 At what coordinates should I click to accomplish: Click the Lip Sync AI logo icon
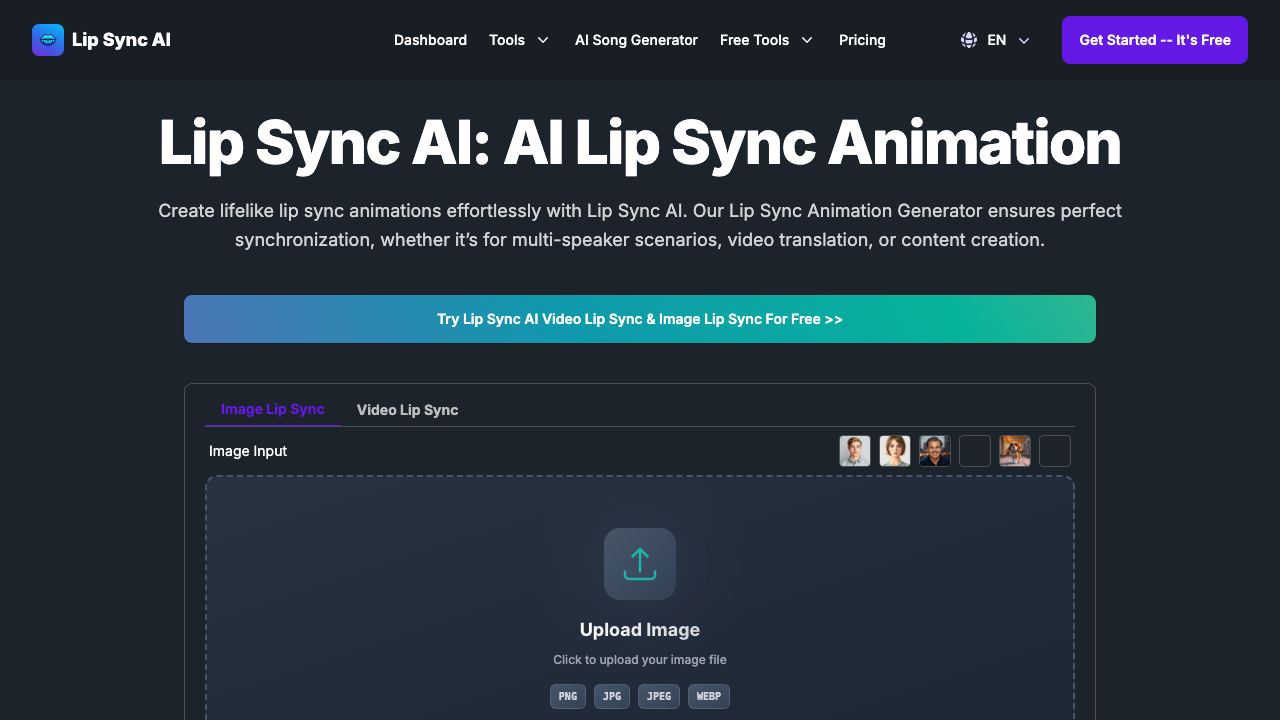48,40
